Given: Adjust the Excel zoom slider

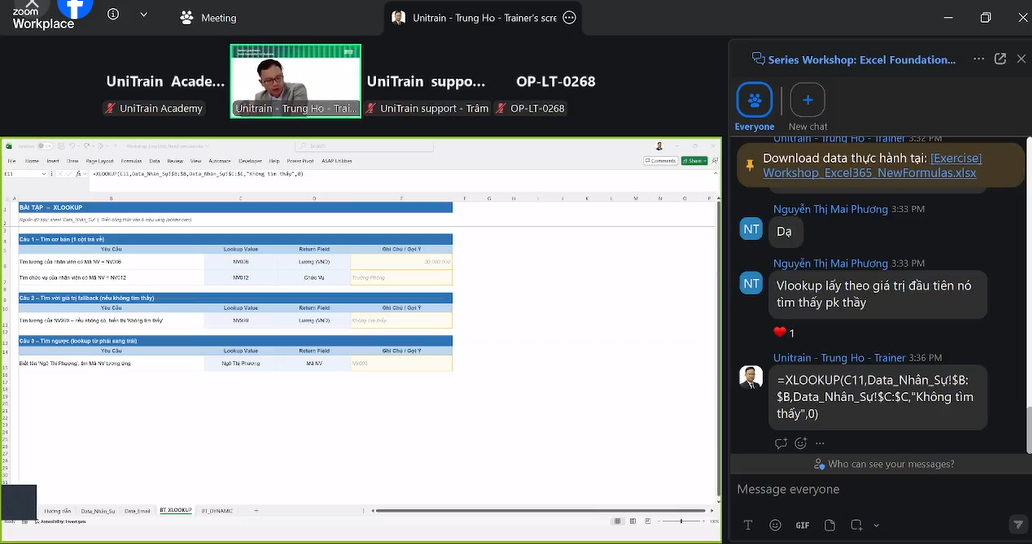Looking at the screenshot, I should tap(681, 521).
